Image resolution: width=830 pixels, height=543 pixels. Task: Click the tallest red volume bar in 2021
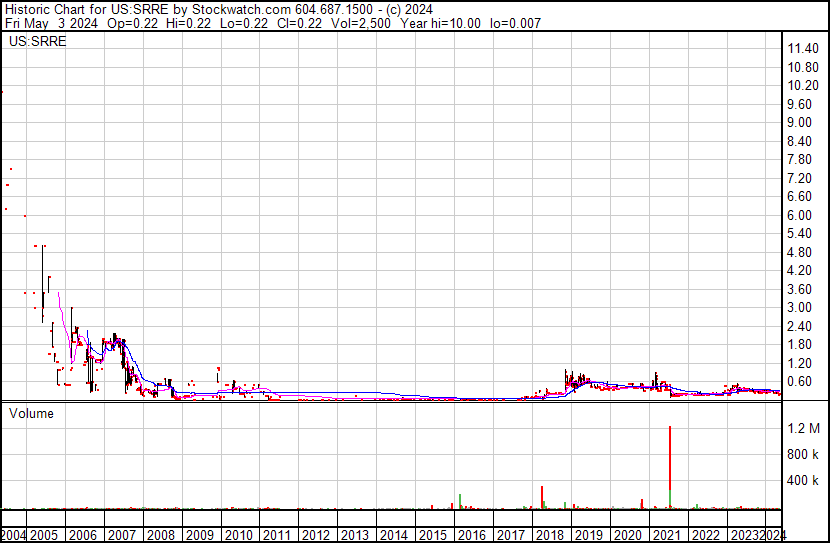669,468
